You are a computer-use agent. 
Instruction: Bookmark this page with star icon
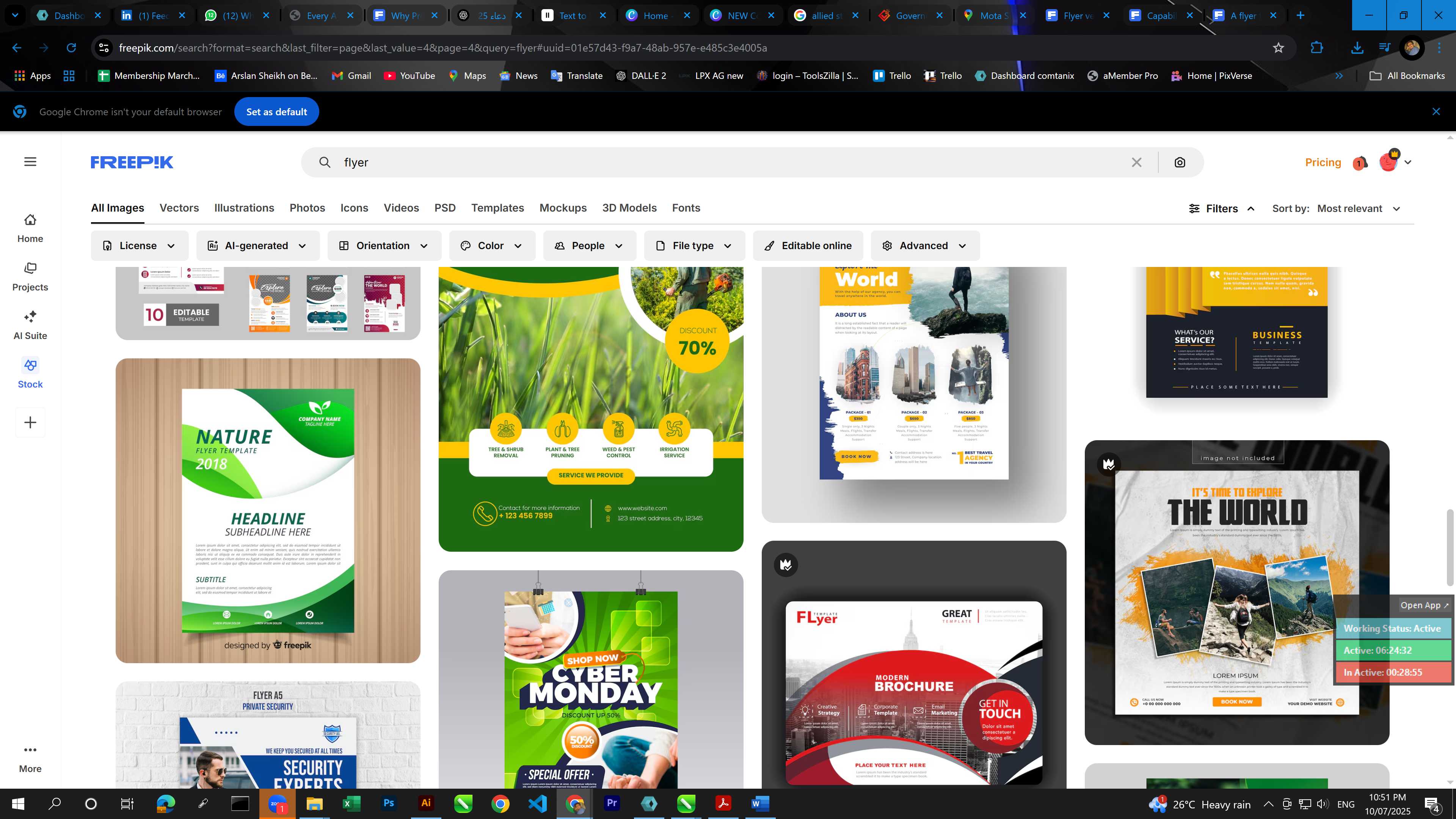[x=1279, y=48]
